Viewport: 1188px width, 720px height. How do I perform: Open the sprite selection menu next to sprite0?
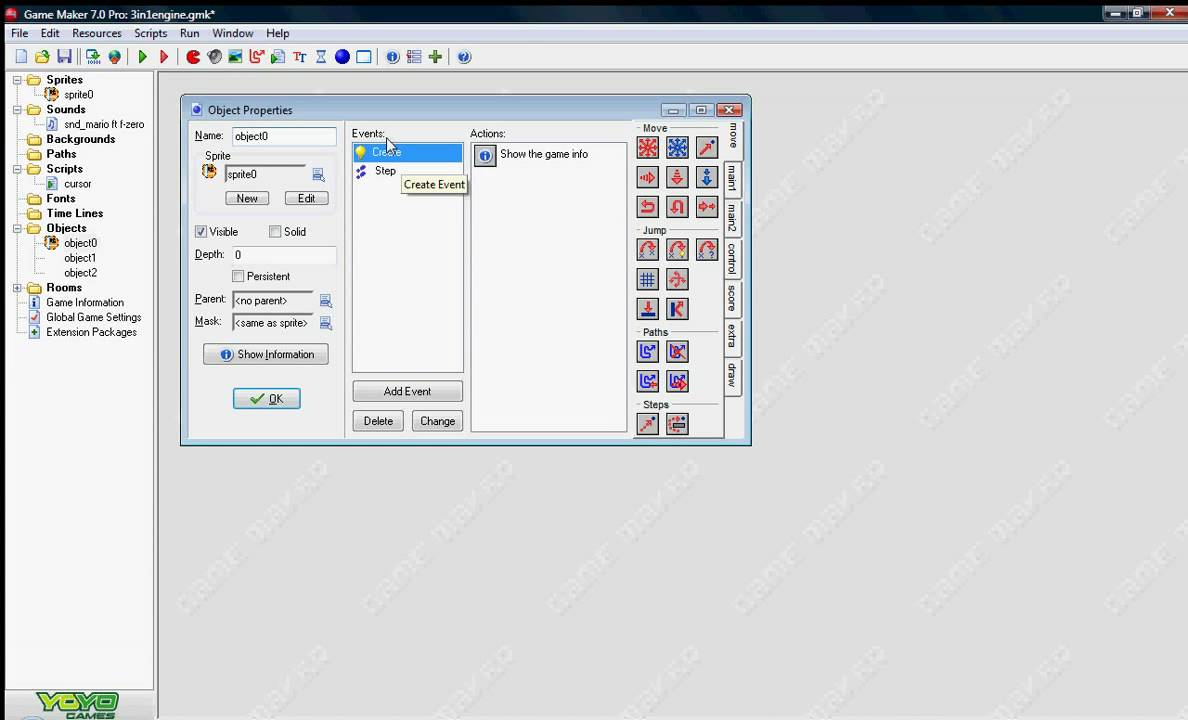(x=319, y=175)
